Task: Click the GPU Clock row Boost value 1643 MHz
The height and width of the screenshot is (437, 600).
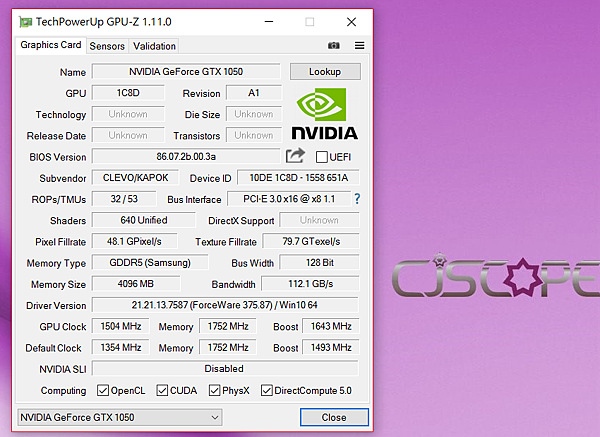Action: click(x=331, y=326)
